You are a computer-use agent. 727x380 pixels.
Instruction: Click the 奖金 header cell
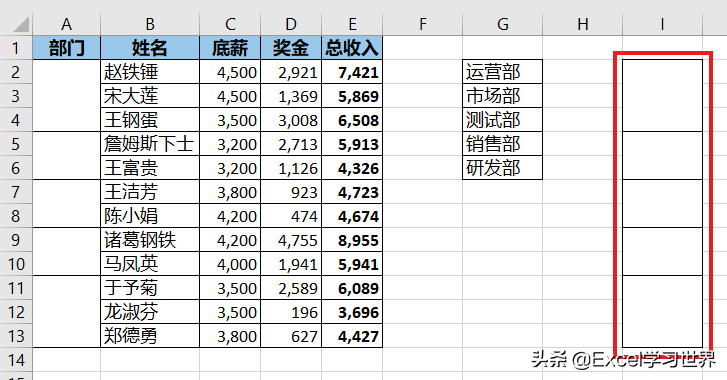[x=291, y=48]
